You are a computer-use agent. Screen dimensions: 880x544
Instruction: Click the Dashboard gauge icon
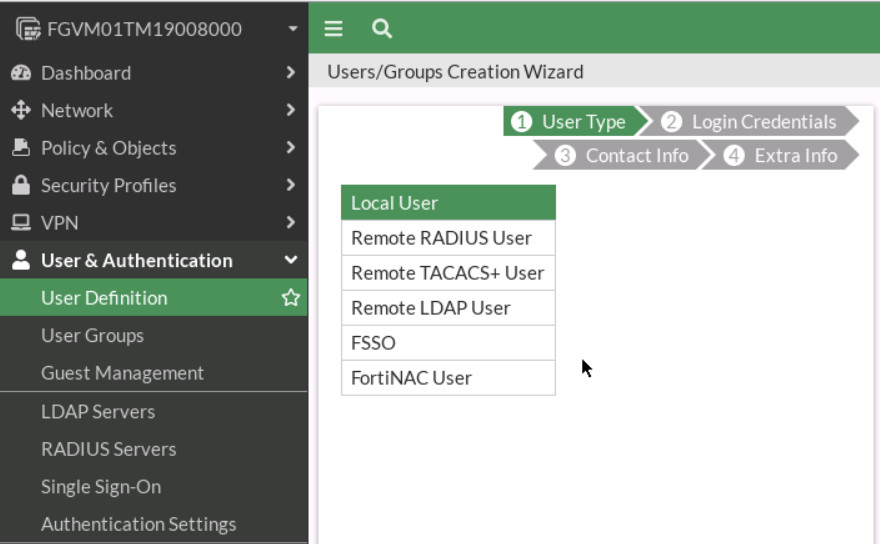pos(20,73)
